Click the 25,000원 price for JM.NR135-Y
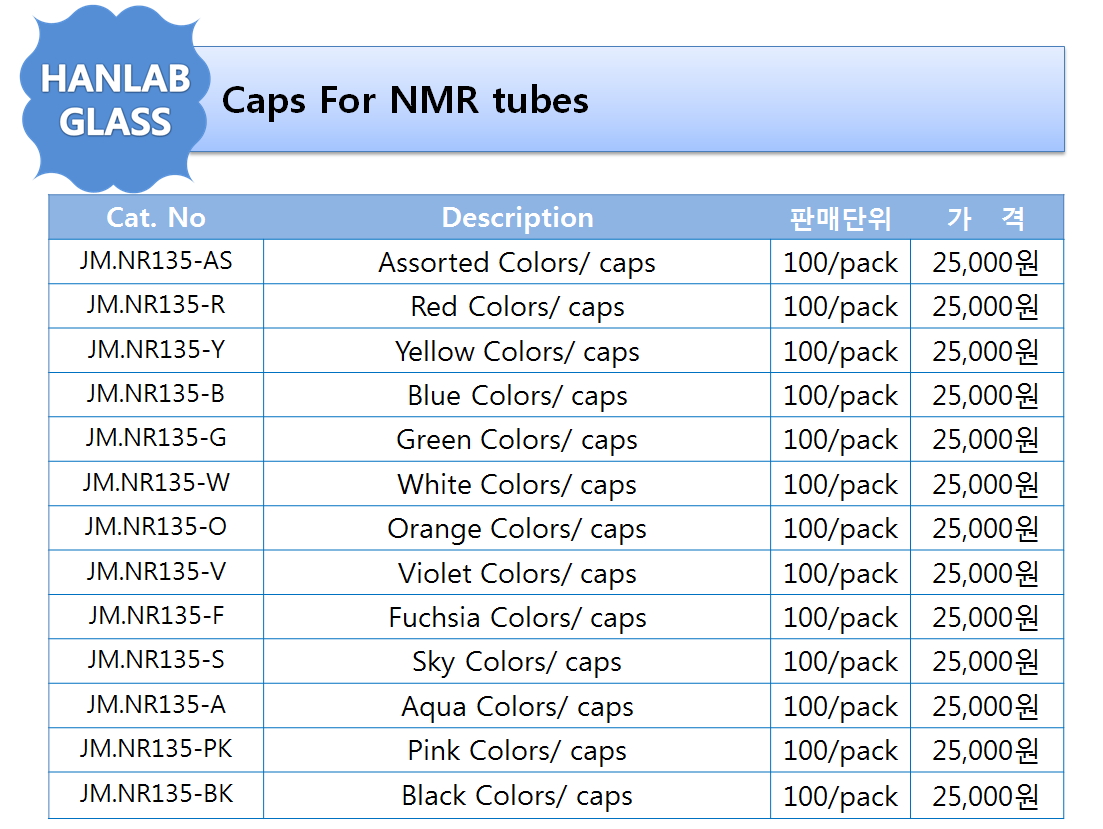This screenshot has width=1103, height=829. pos(986,351)
